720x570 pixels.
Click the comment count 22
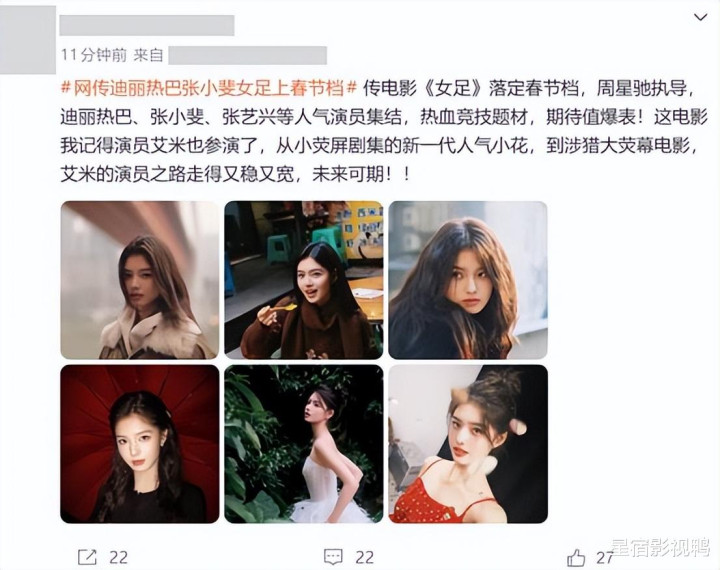pyautogui.click(x=365, y=558)
